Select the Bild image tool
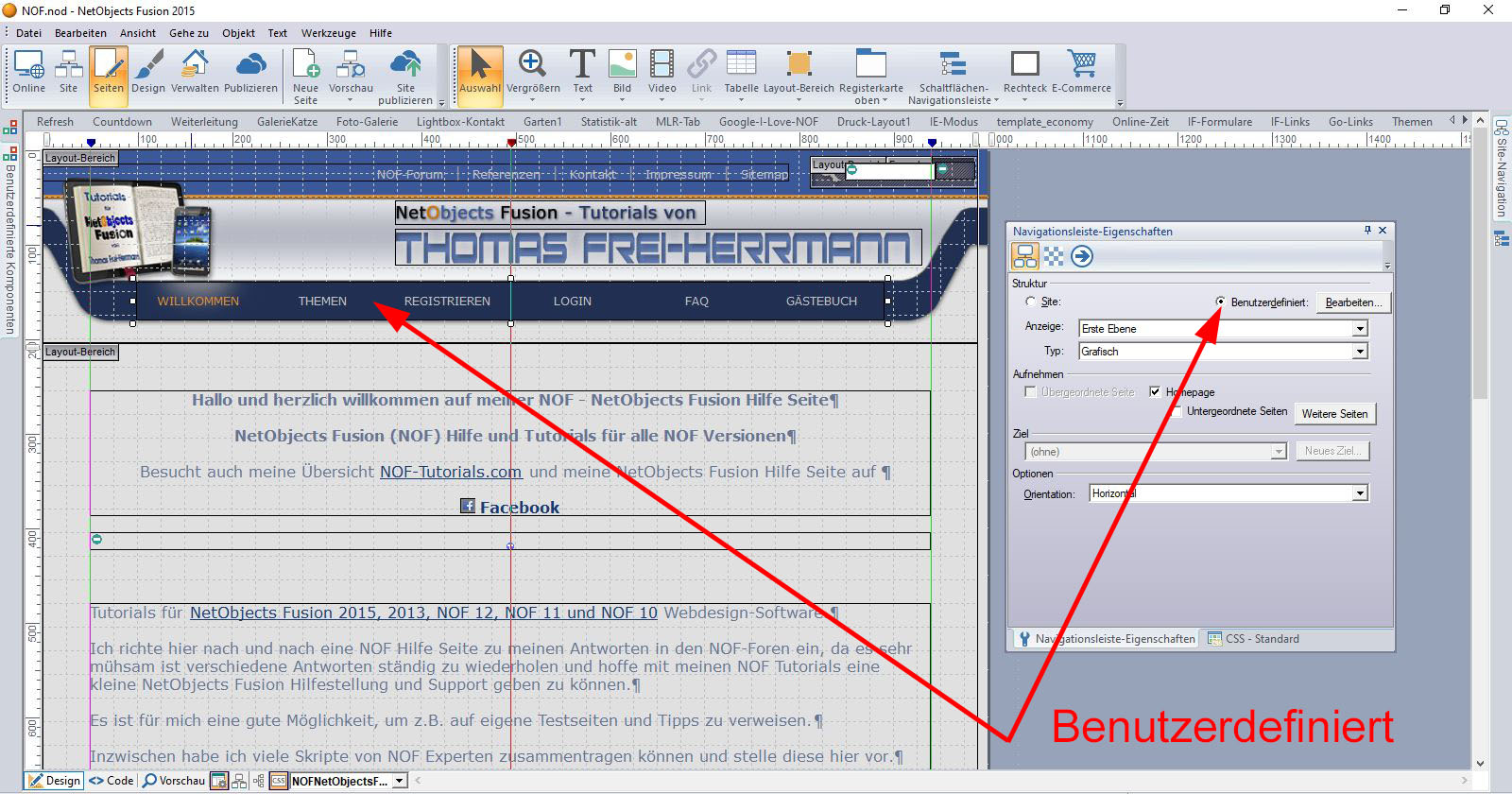Screen dimensions: 1512x794 (x=622, y=74)
